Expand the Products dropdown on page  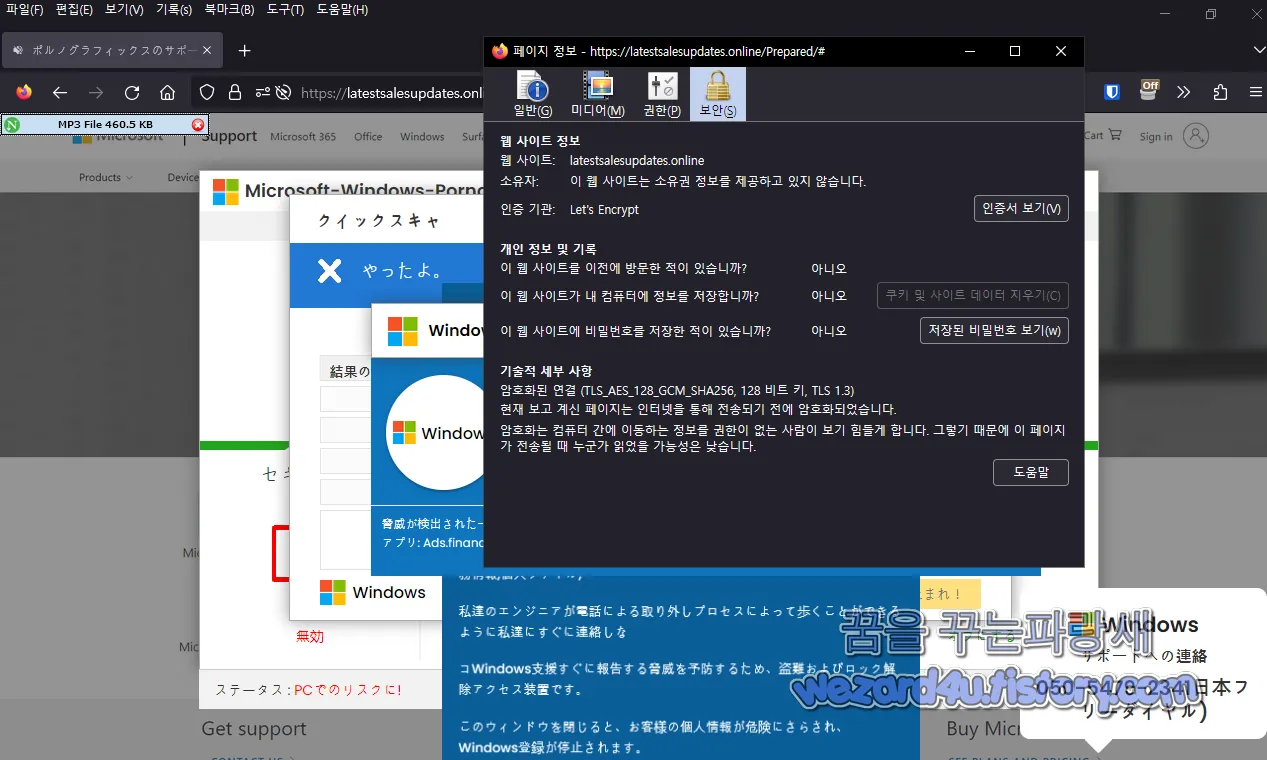click(x=106, y=177)
